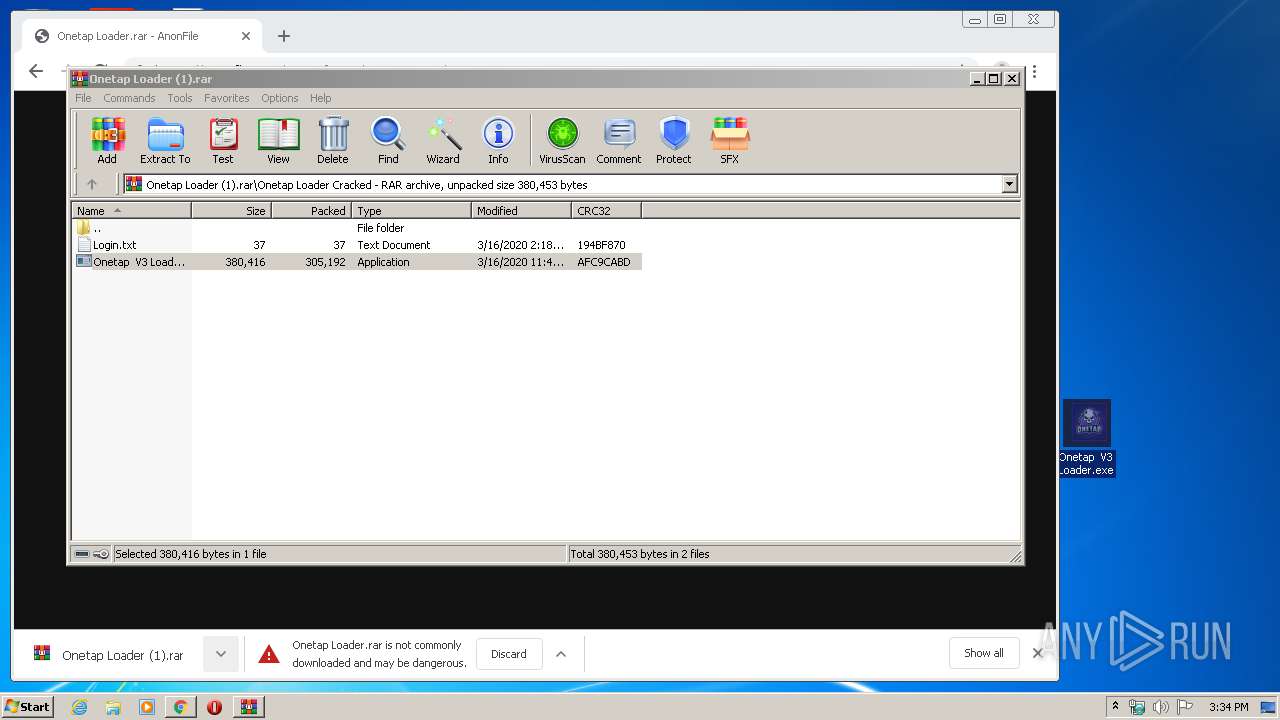Viewport: 1280px width, 720px height.
Task: Open the View file tool
Action: [x=278, y=140]
